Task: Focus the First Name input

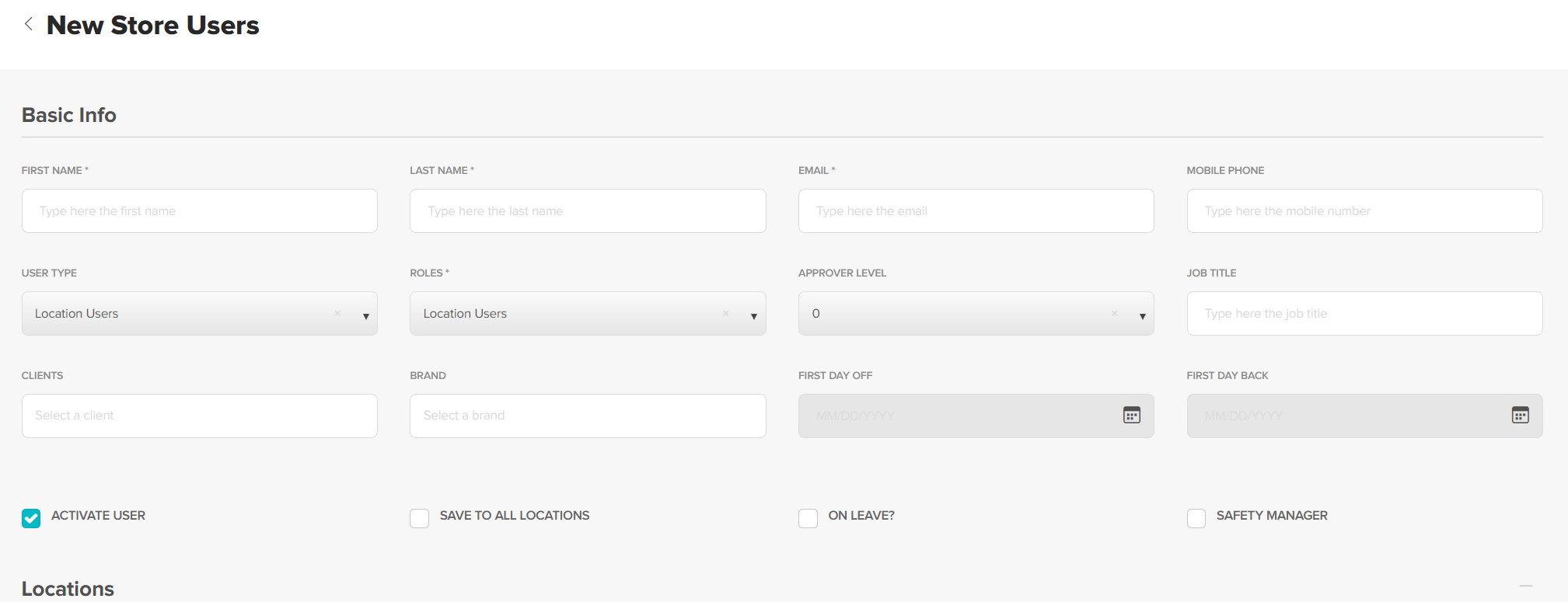Action: [x=199, y=211]
